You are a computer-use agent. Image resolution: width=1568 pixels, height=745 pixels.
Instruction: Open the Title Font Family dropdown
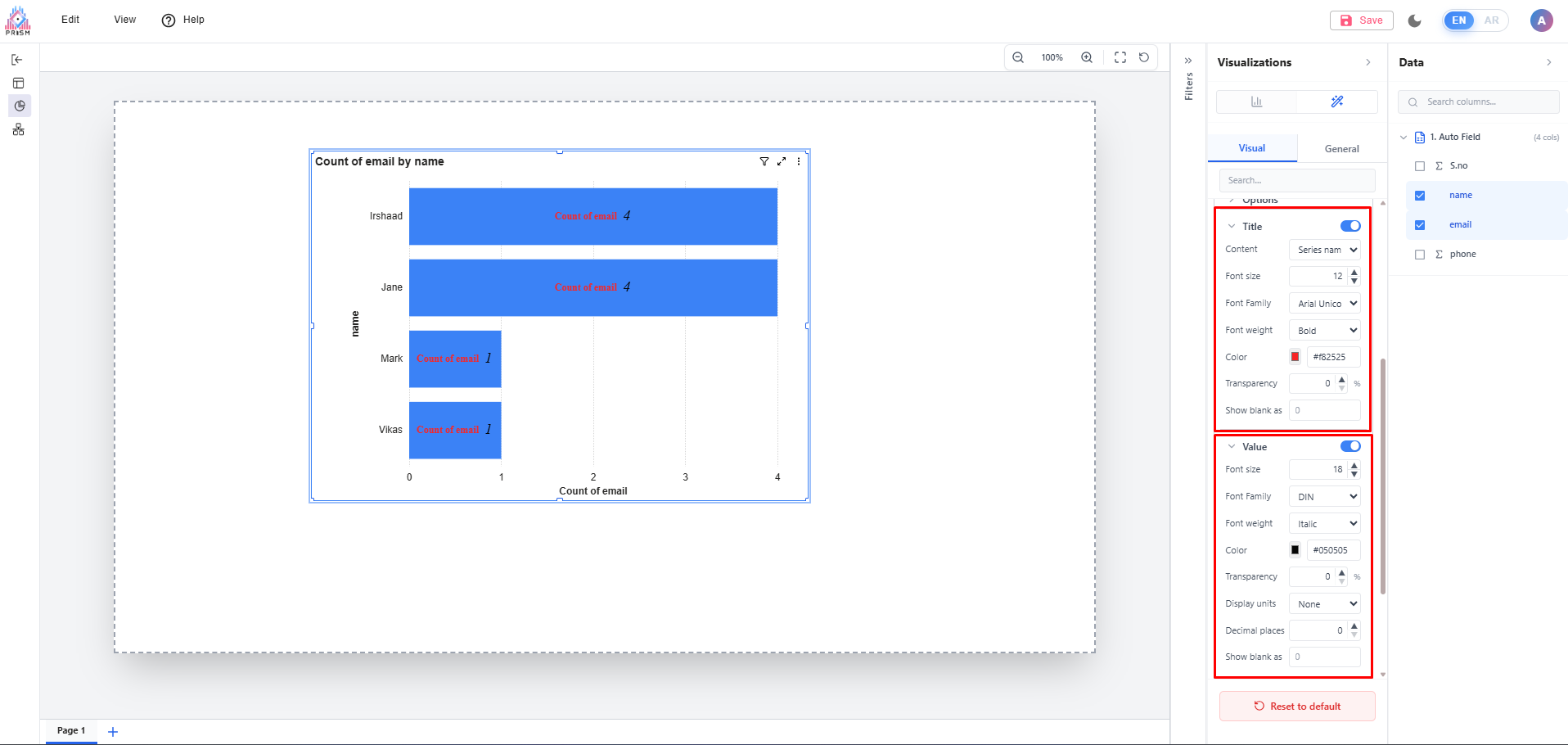click(x=1324, y=304)
